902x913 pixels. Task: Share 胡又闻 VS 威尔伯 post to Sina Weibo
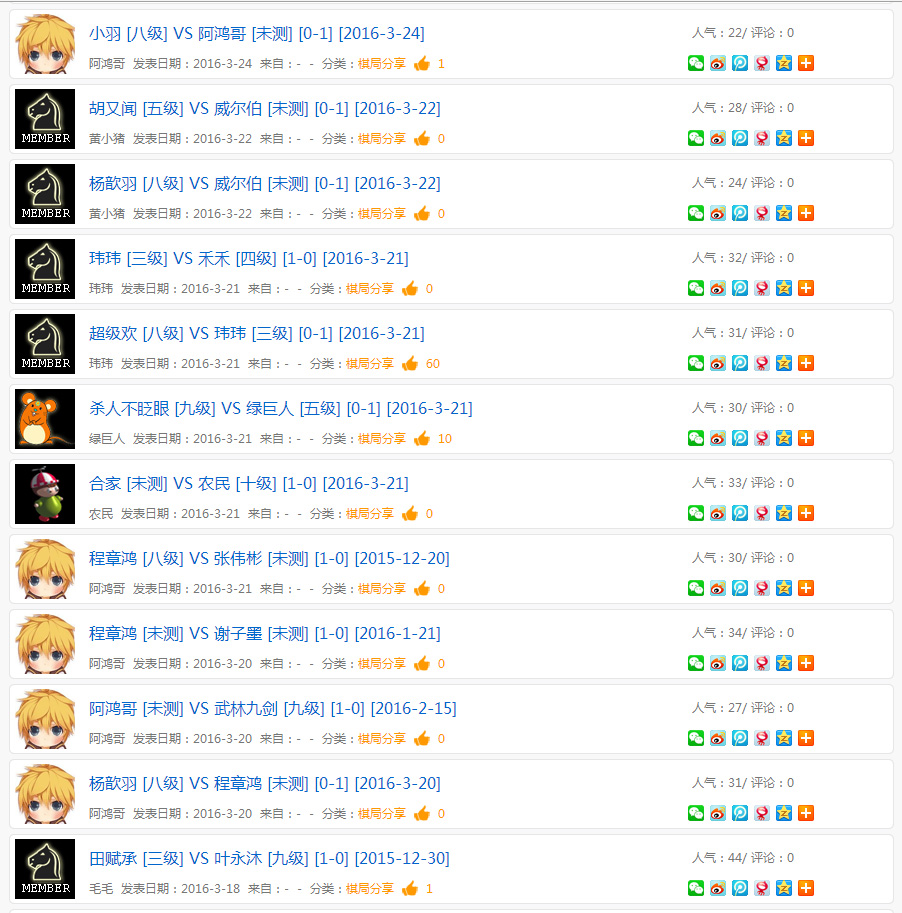coord(717,138)
